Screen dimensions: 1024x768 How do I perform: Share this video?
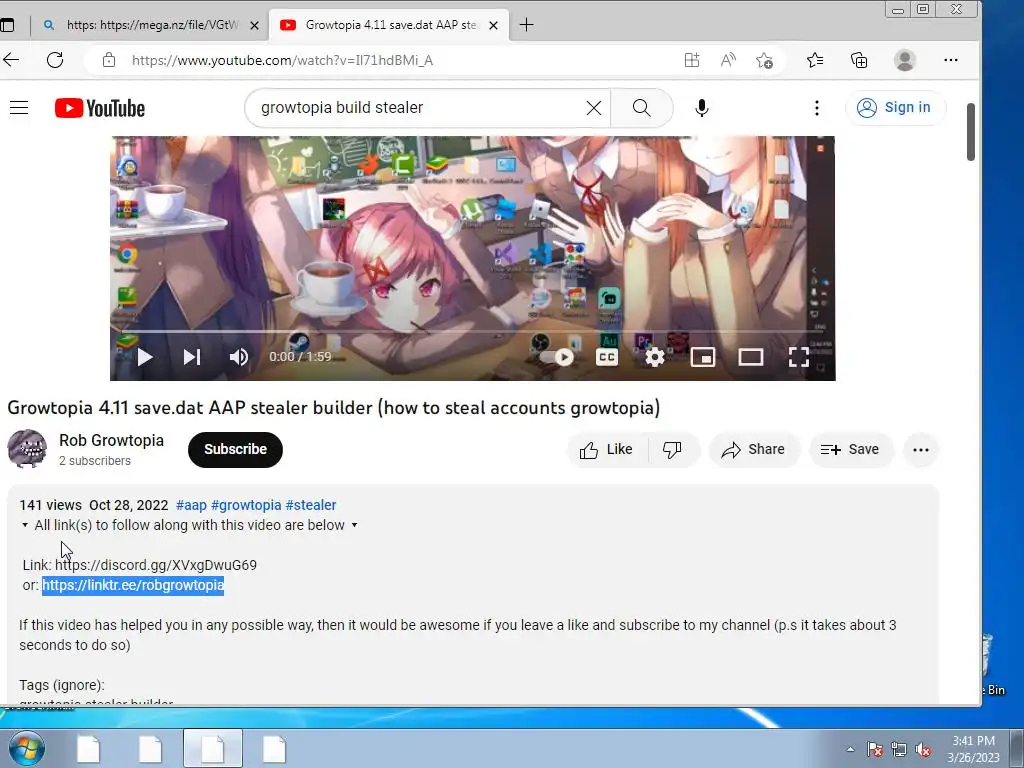[x=754, y=449]
